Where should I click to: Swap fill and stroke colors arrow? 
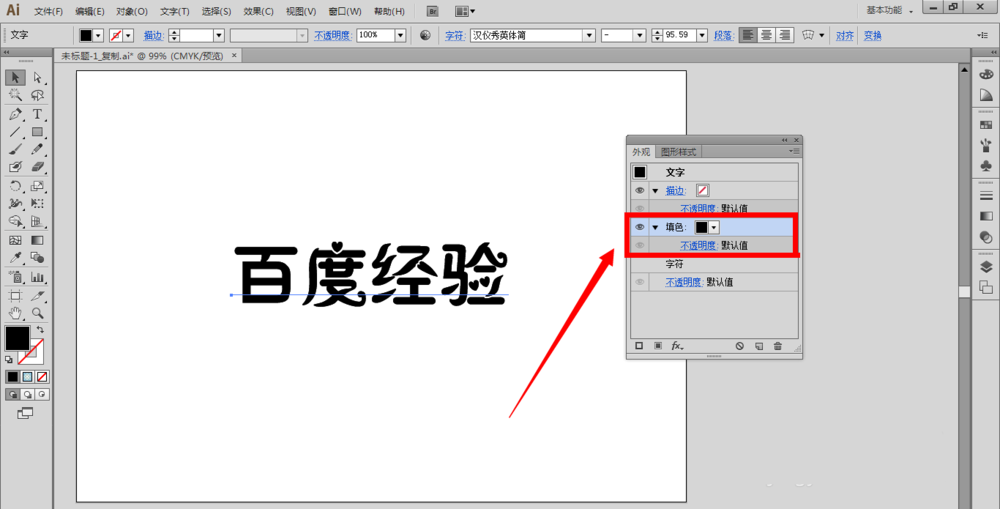click(40, 330)
